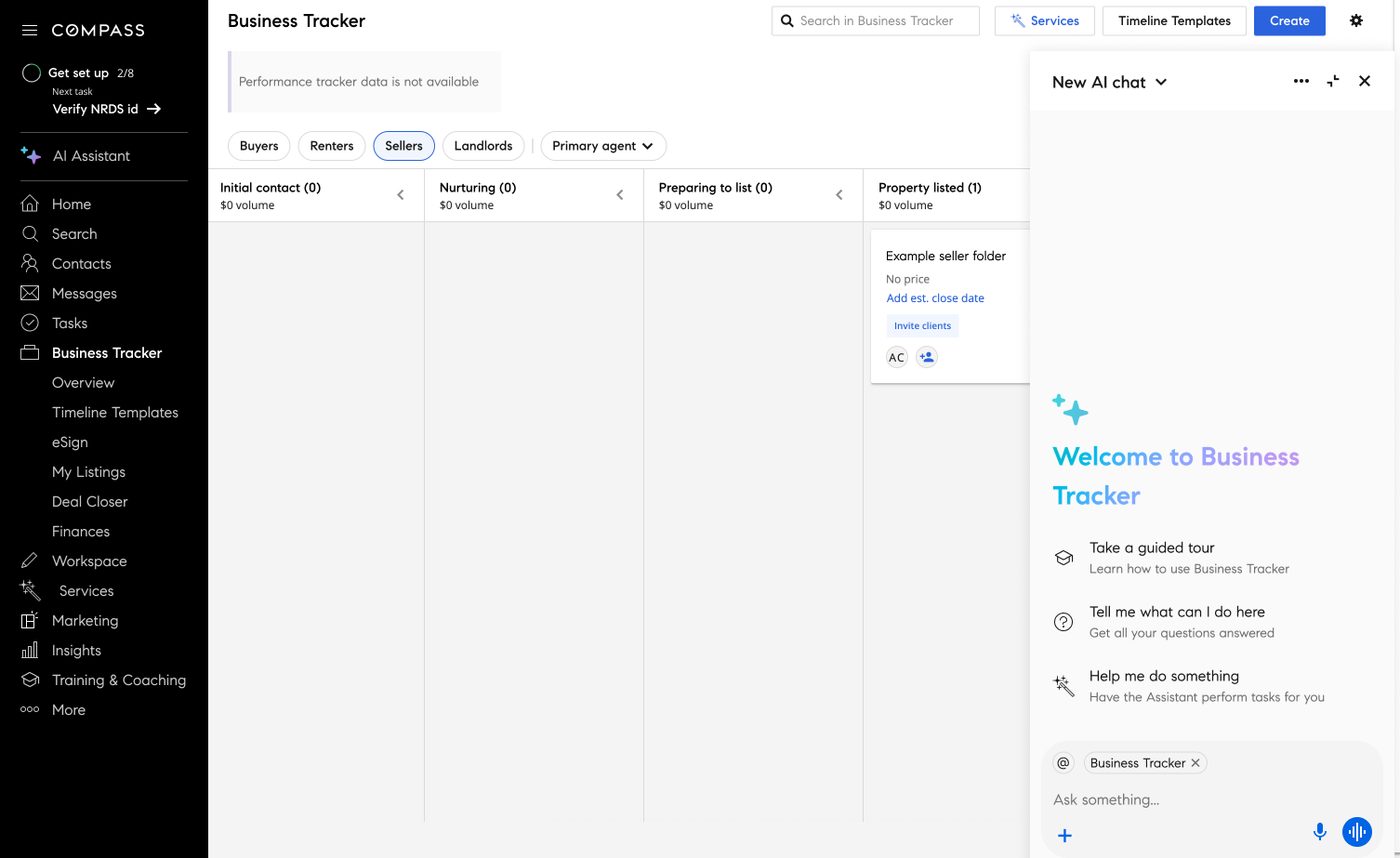Screen dimensions: 1400x858
Task: Click the Timeline Templates top button
Action: [x=1174, y=21]
